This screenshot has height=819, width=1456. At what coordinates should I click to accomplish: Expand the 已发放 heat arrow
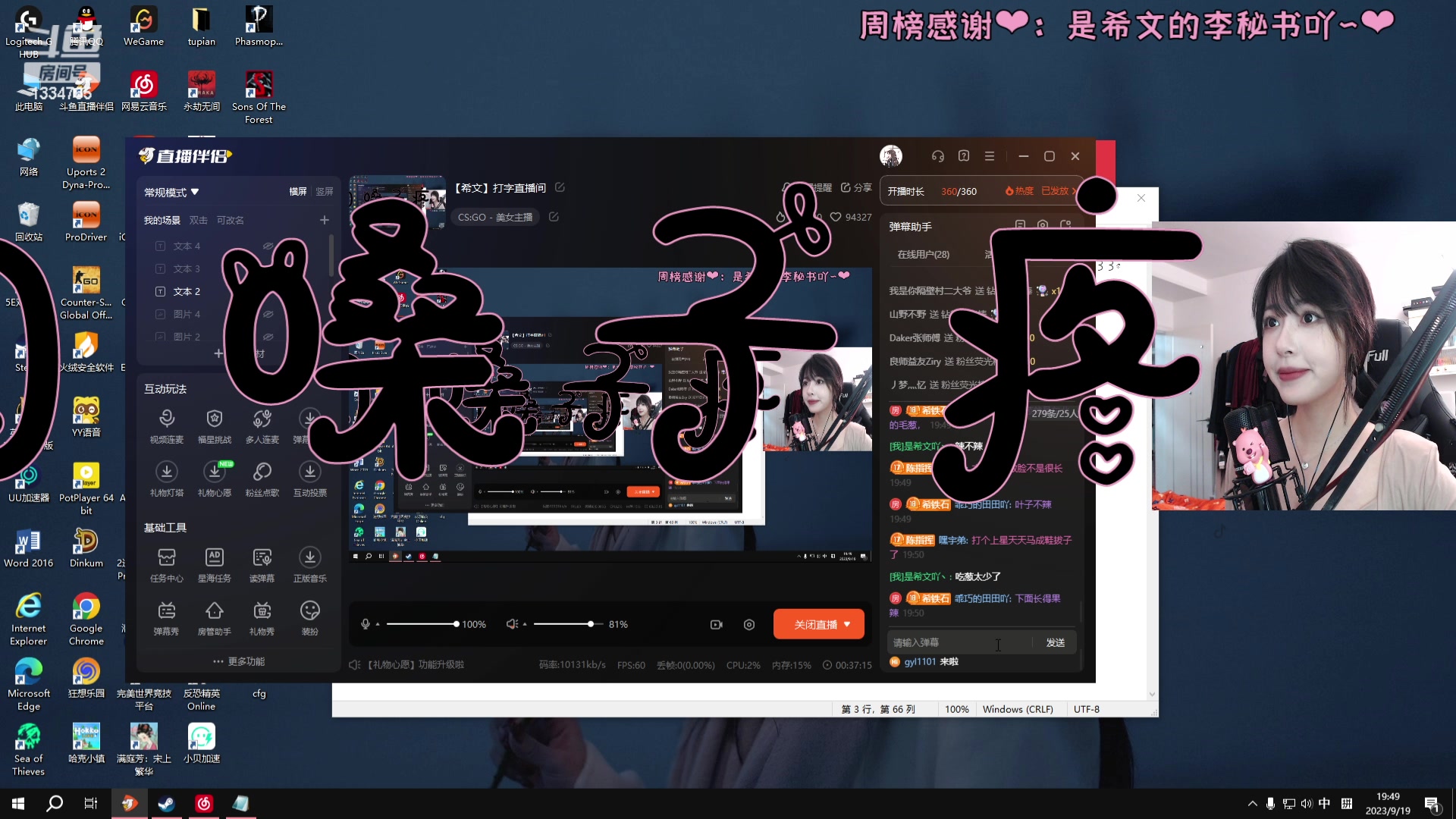click(x=1074, y=191)
